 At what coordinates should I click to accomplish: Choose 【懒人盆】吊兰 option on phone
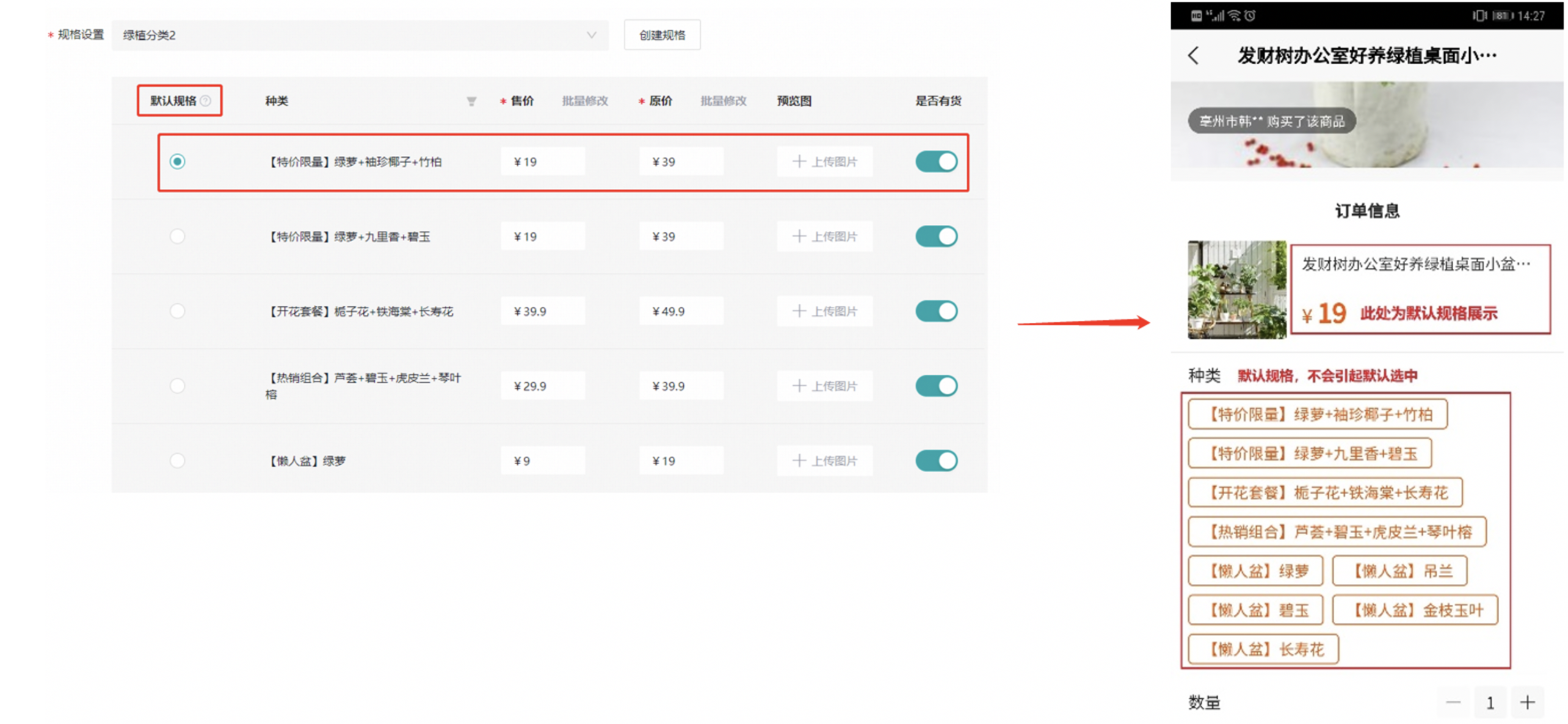pos(1399,571)
